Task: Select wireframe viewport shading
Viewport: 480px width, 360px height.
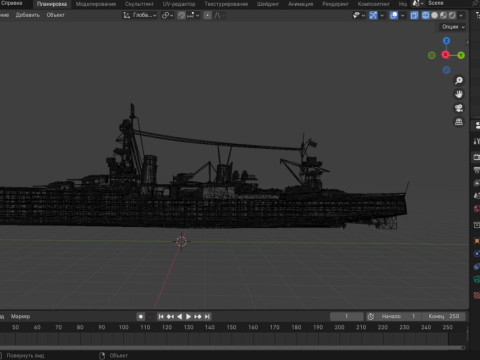Action: pyautogui.click(x=426, y=15)
